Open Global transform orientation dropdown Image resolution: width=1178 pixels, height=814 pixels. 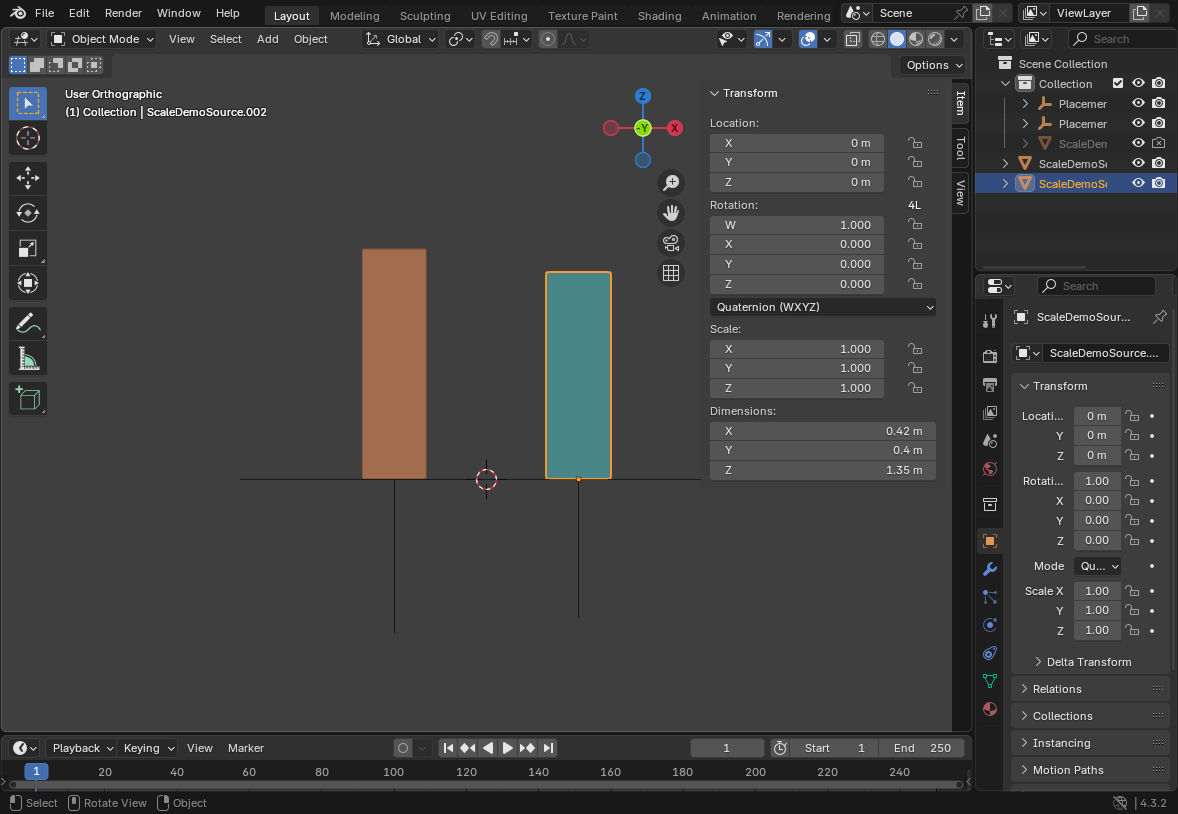(x=400, y=39)
